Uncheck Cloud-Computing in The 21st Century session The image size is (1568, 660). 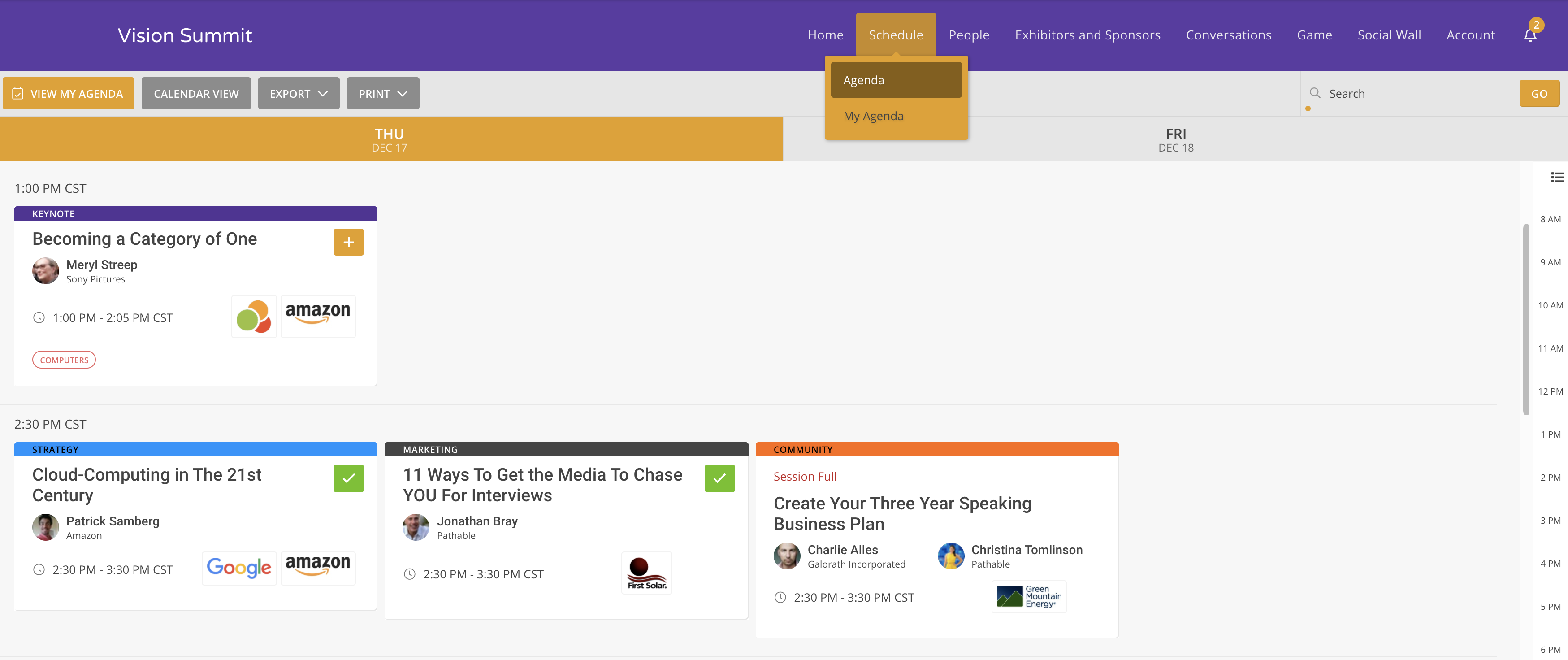348,478
